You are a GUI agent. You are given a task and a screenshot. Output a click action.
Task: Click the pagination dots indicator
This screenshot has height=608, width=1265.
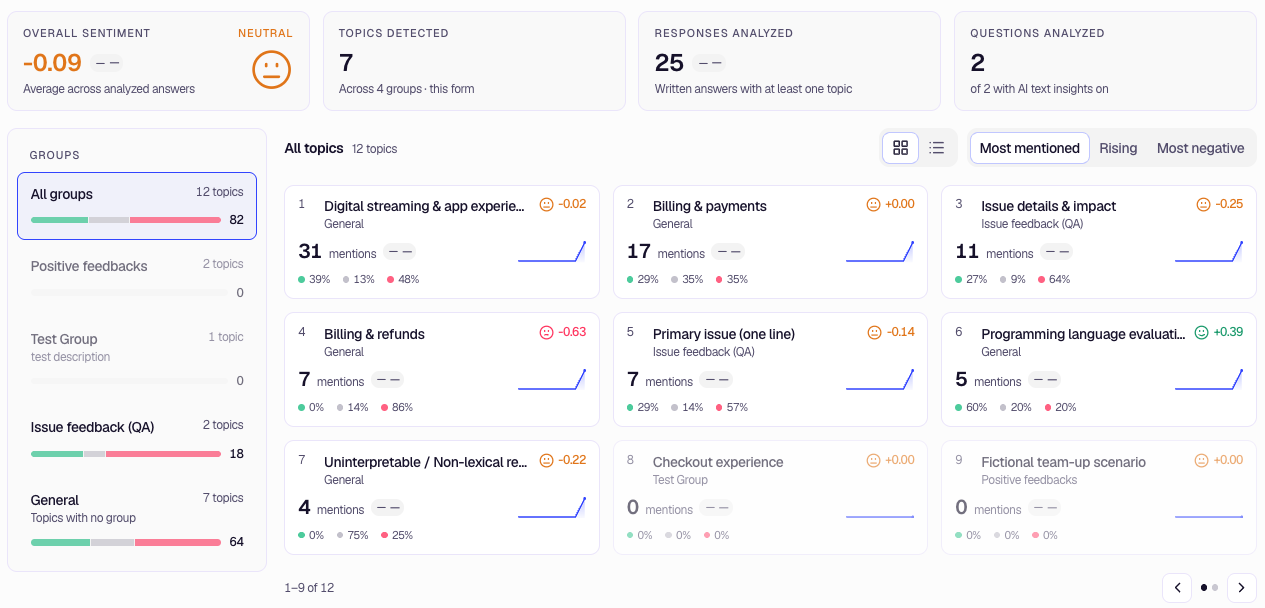pyautogui.click(x=1209, y=588)
